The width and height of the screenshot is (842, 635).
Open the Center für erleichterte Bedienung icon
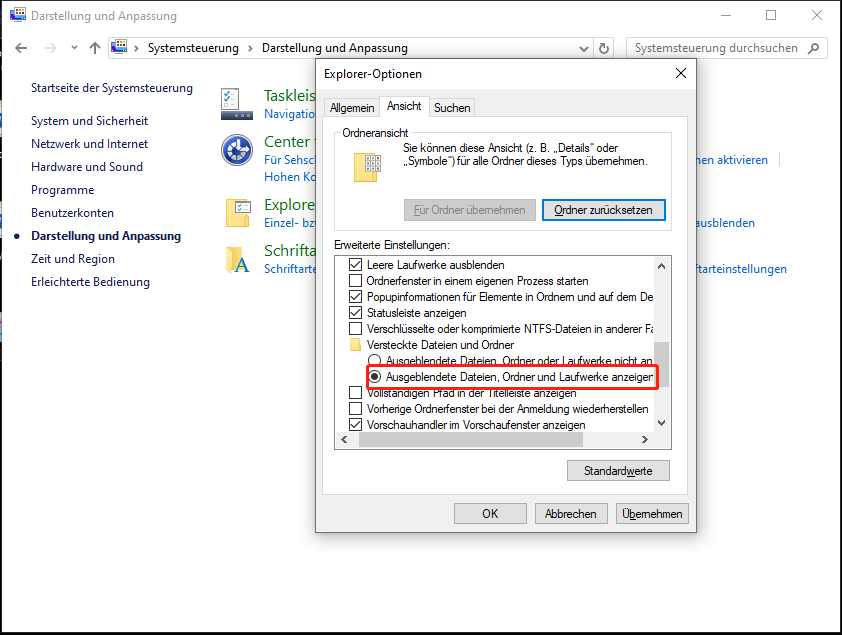coord(237,150)
